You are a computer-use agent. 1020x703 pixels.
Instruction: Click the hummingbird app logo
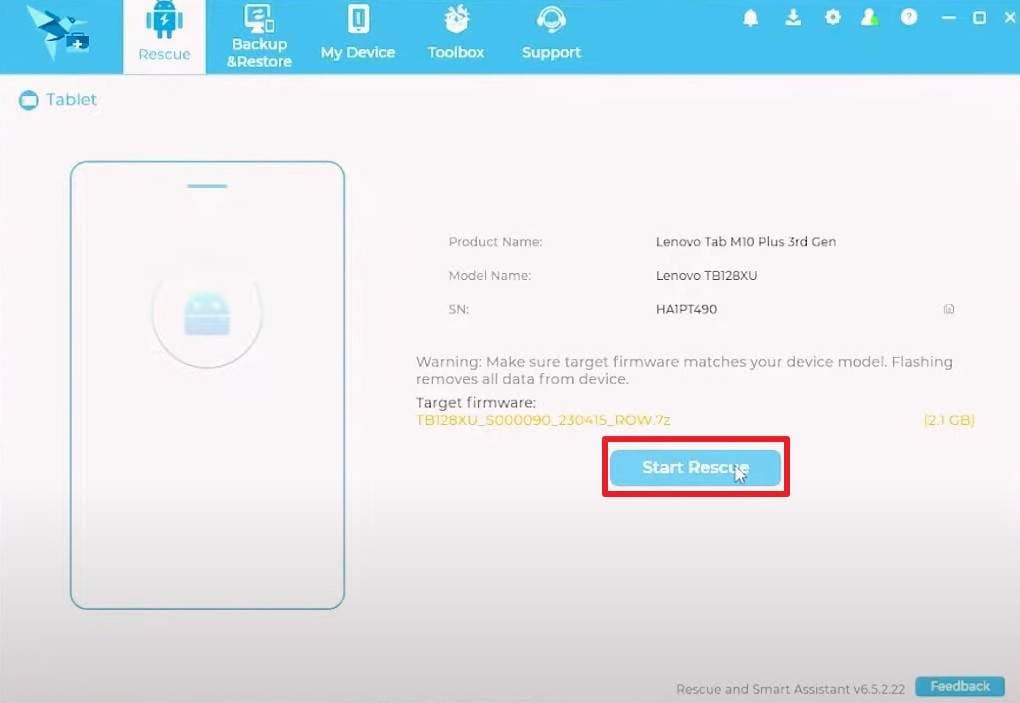click(58, 32)
